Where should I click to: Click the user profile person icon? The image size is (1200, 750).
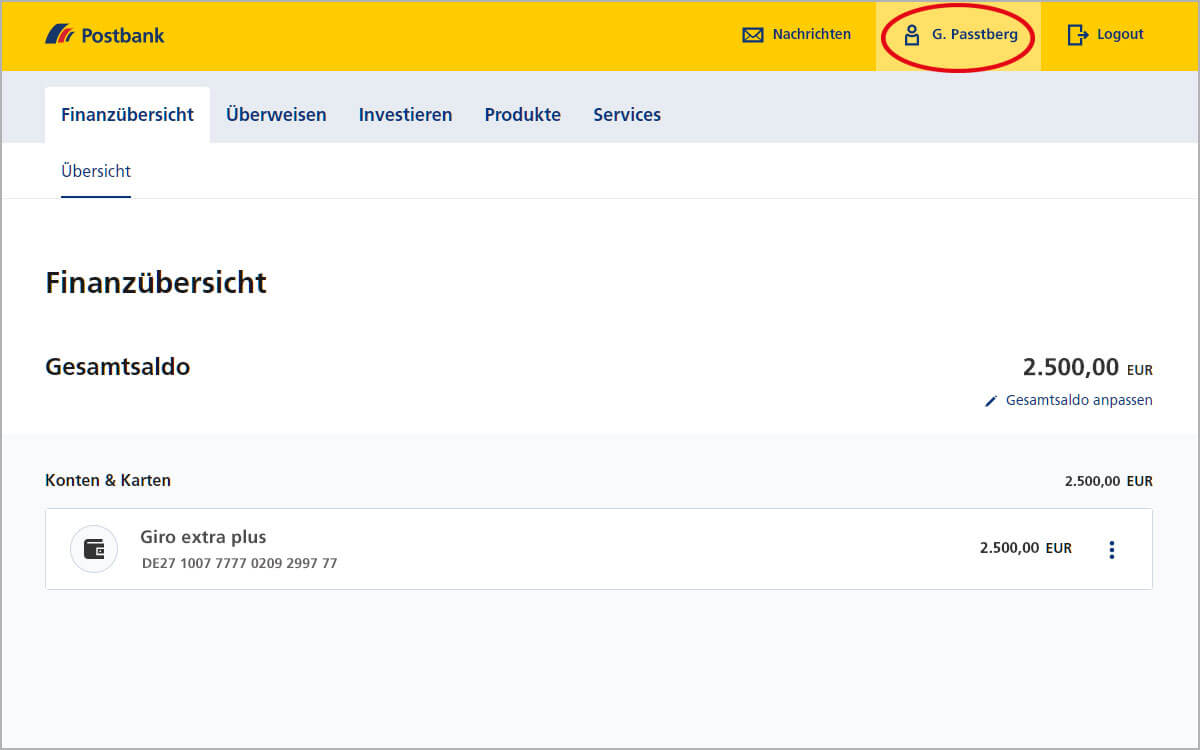click(911, 35)
